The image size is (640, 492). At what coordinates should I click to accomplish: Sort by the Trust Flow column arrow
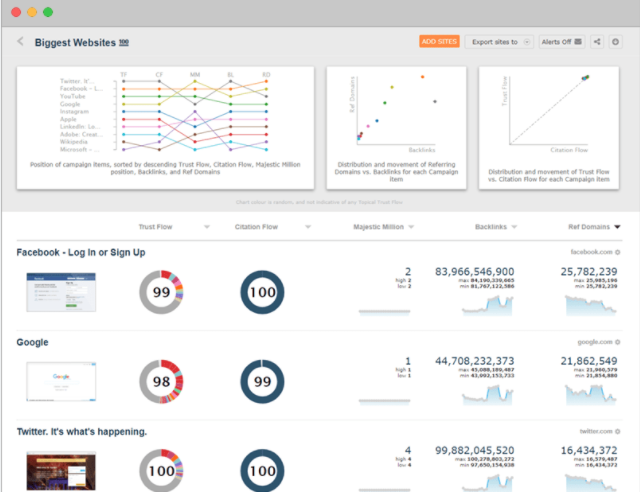(207, 227)
